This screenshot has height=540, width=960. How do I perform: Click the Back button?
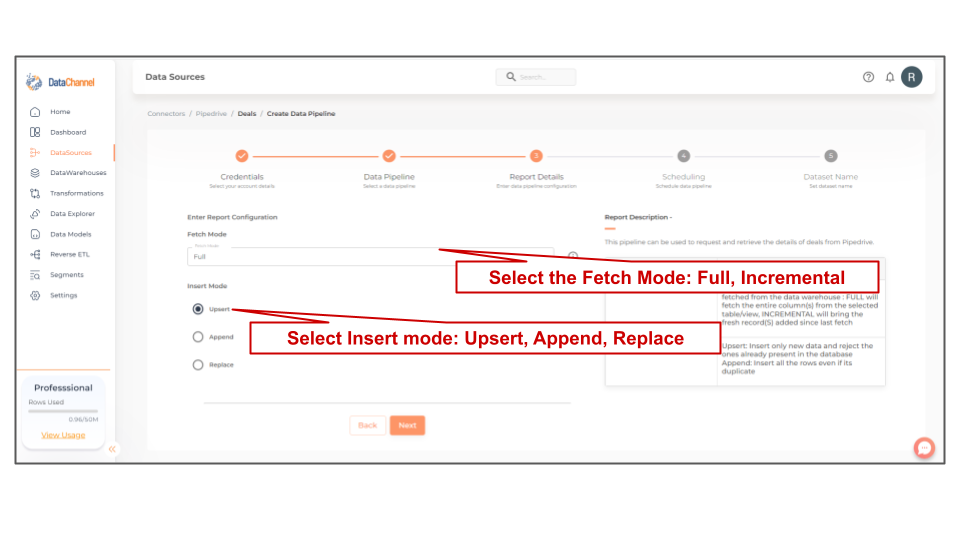[x=367, y=426]
